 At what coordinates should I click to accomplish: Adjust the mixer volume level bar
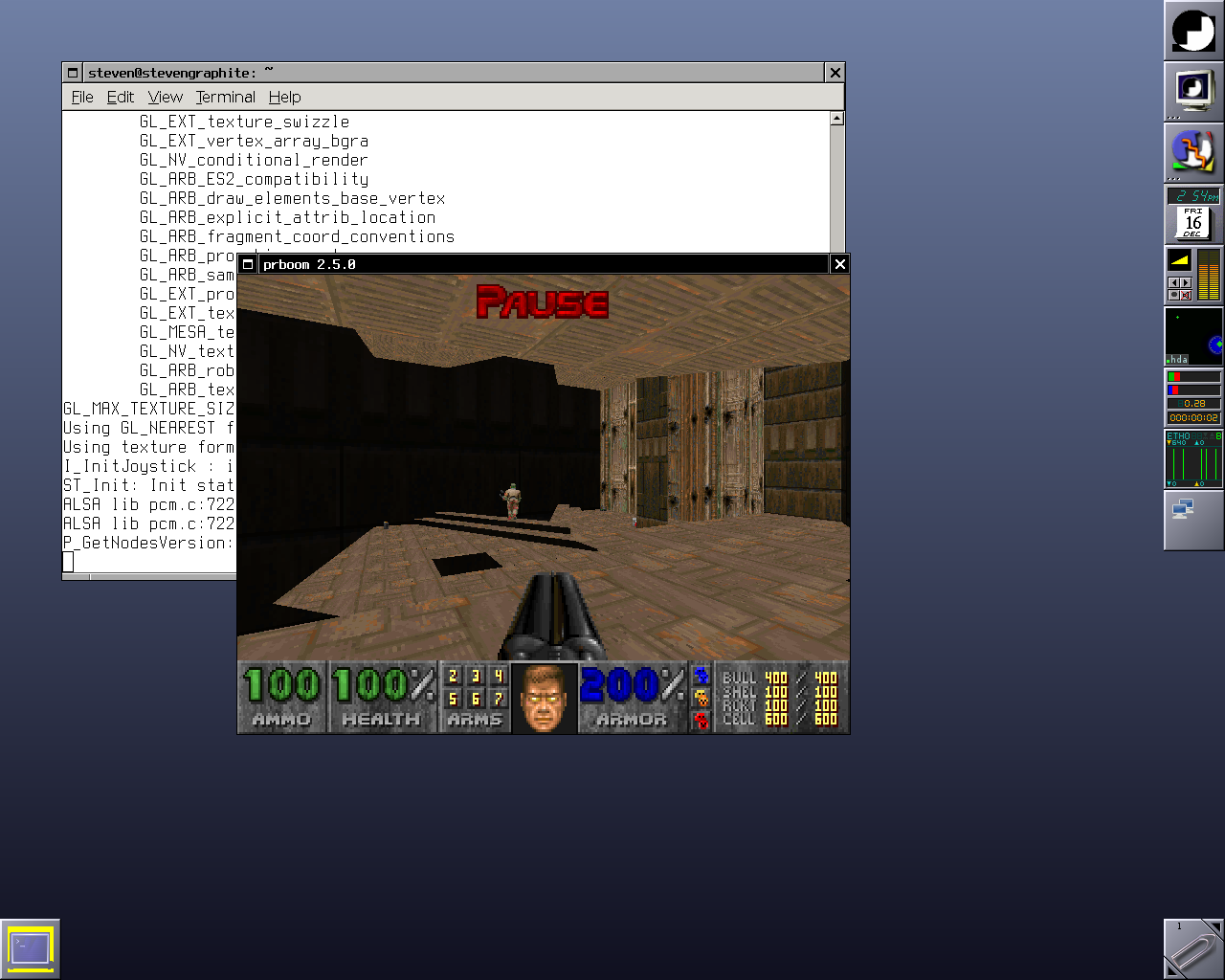coord(1209,276)
